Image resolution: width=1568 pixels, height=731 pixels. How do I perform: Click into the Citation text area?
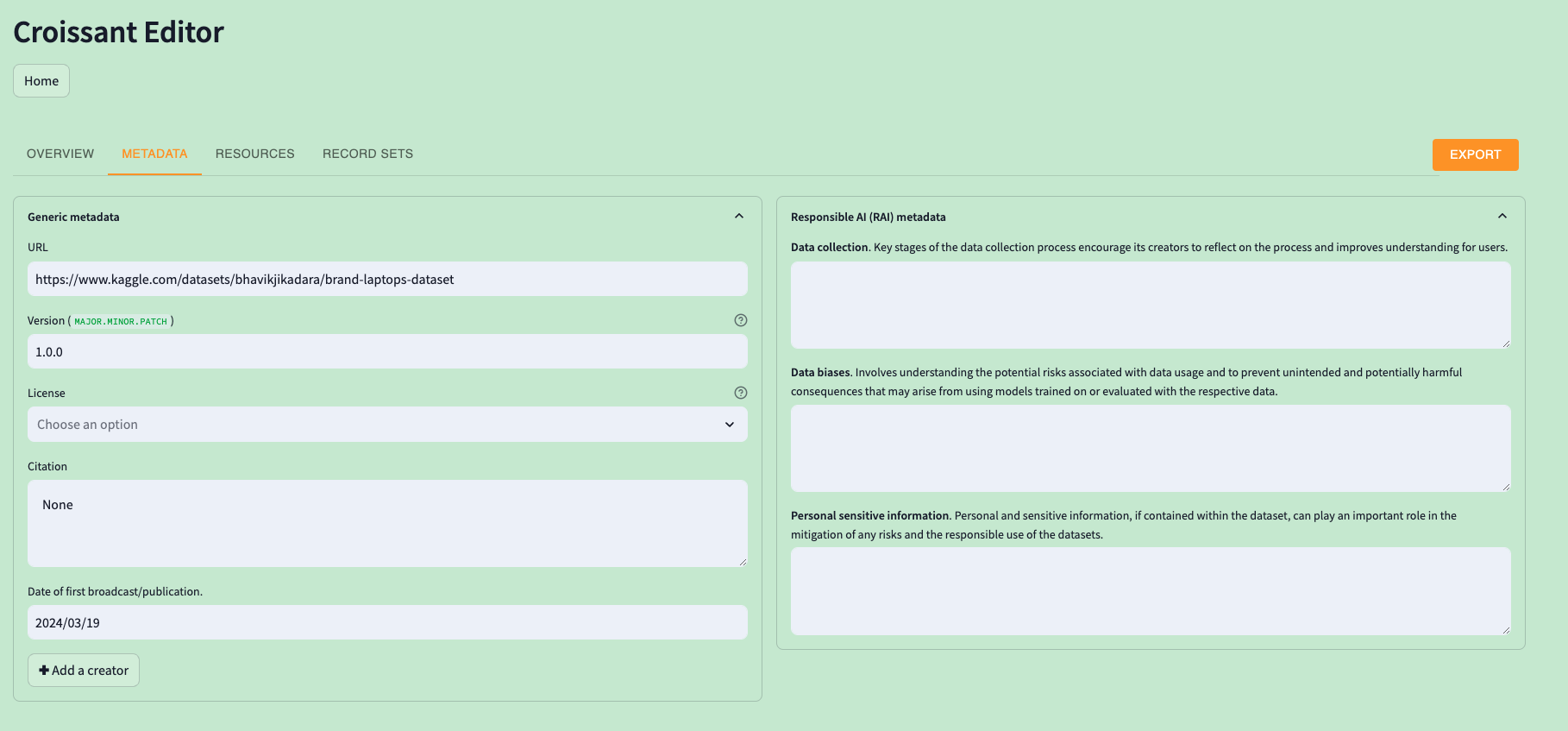tap(387, 523)
